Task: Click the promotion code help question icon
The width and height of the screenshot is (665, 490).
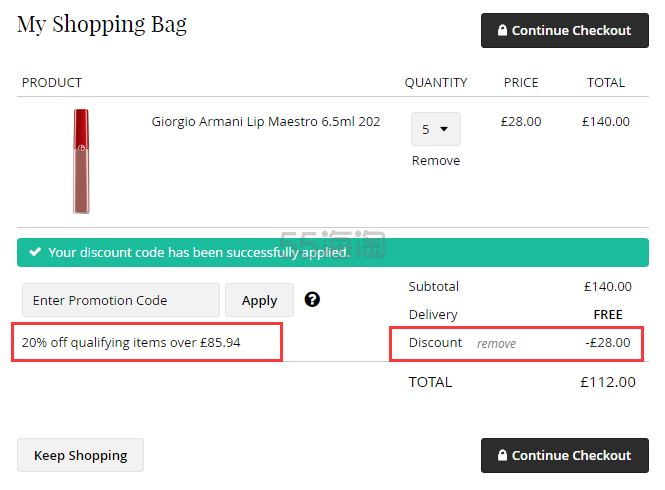Action: pos(312,300)
